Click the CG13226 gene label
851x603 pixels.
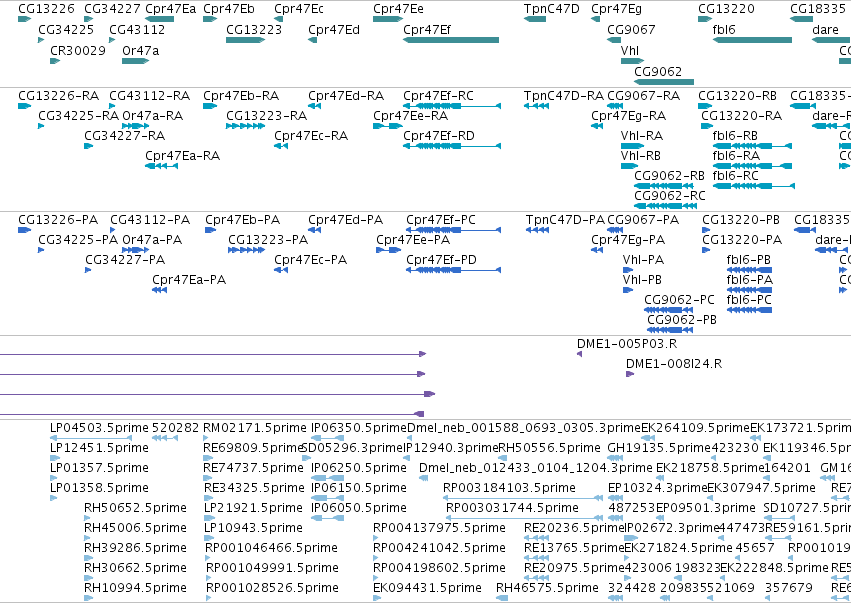(x=46, y=9)
